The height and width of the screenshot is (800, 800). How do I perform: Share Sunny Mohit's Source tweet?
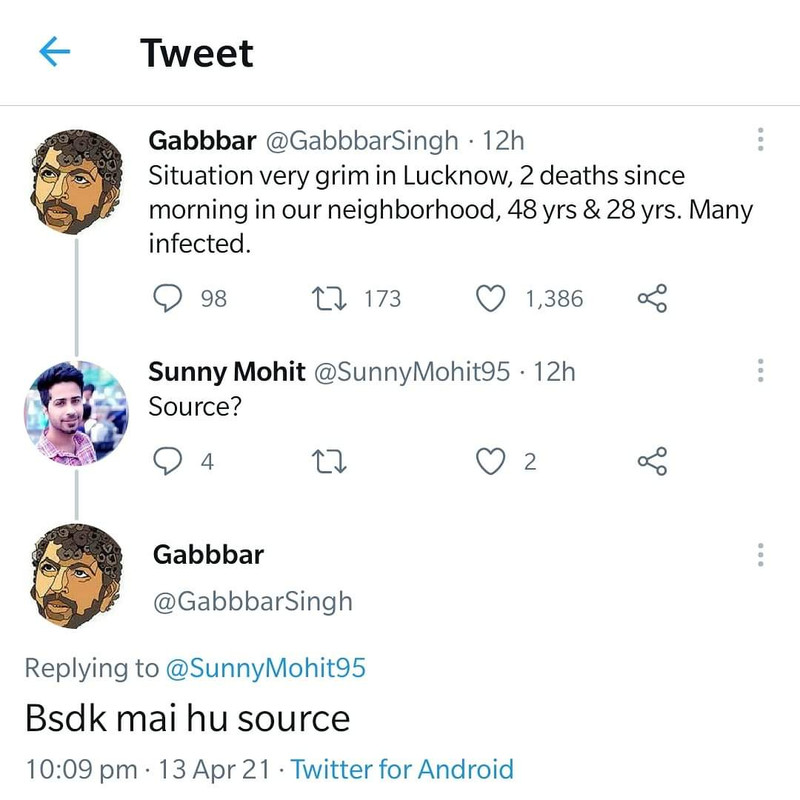pyautogui.click(x=652, y=461)
